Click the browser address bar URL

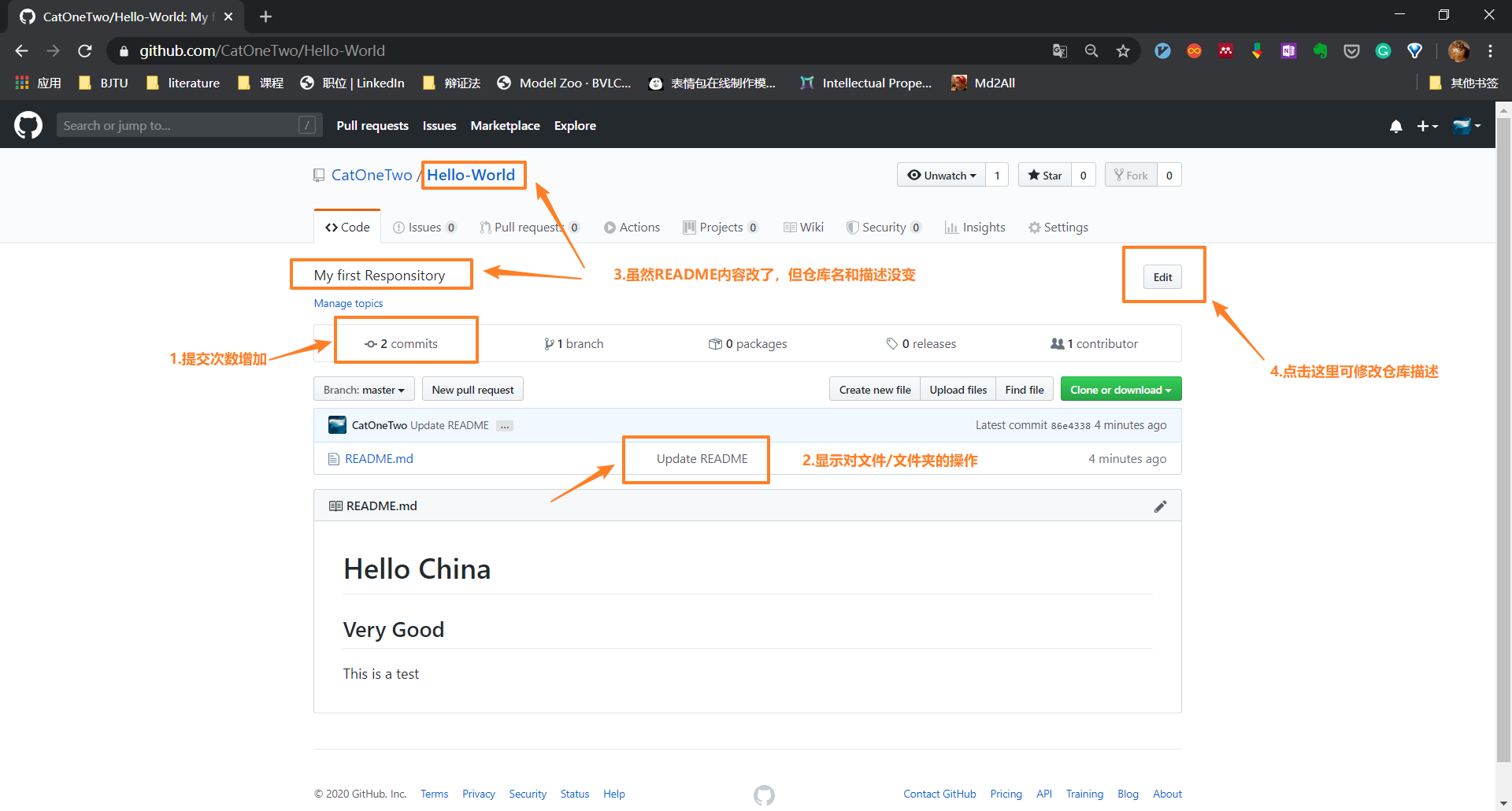(262, 51)
